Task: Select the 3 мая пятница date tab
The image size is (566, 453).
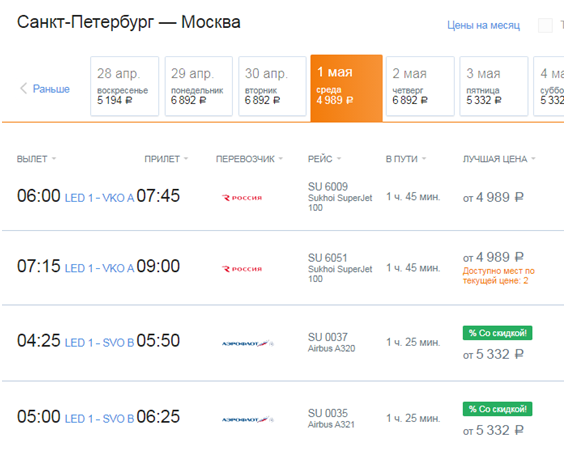Action: point(494,86)
